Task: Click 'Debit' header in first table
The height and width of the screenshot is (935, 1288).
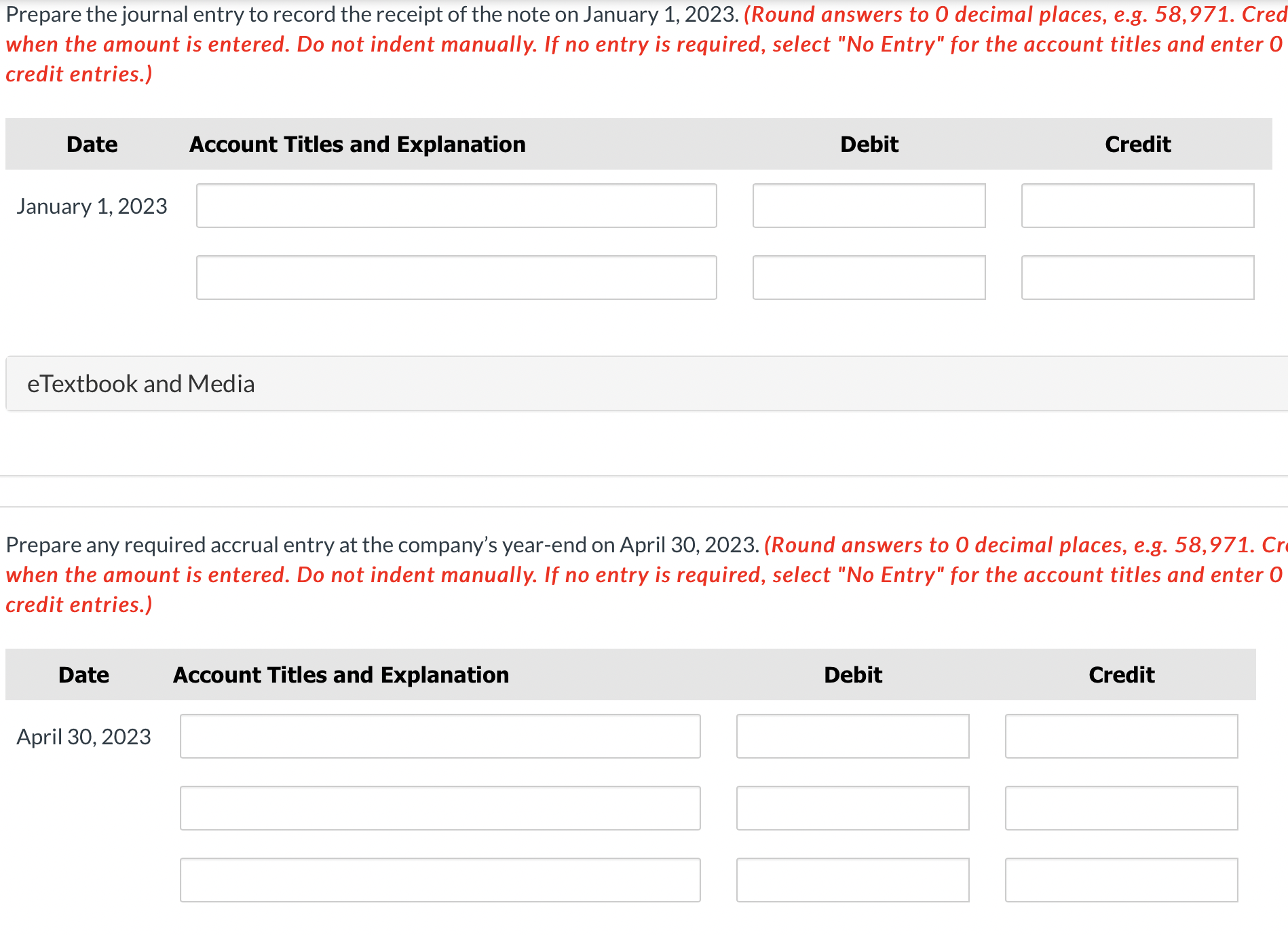Action: click(x=869, y=145)
